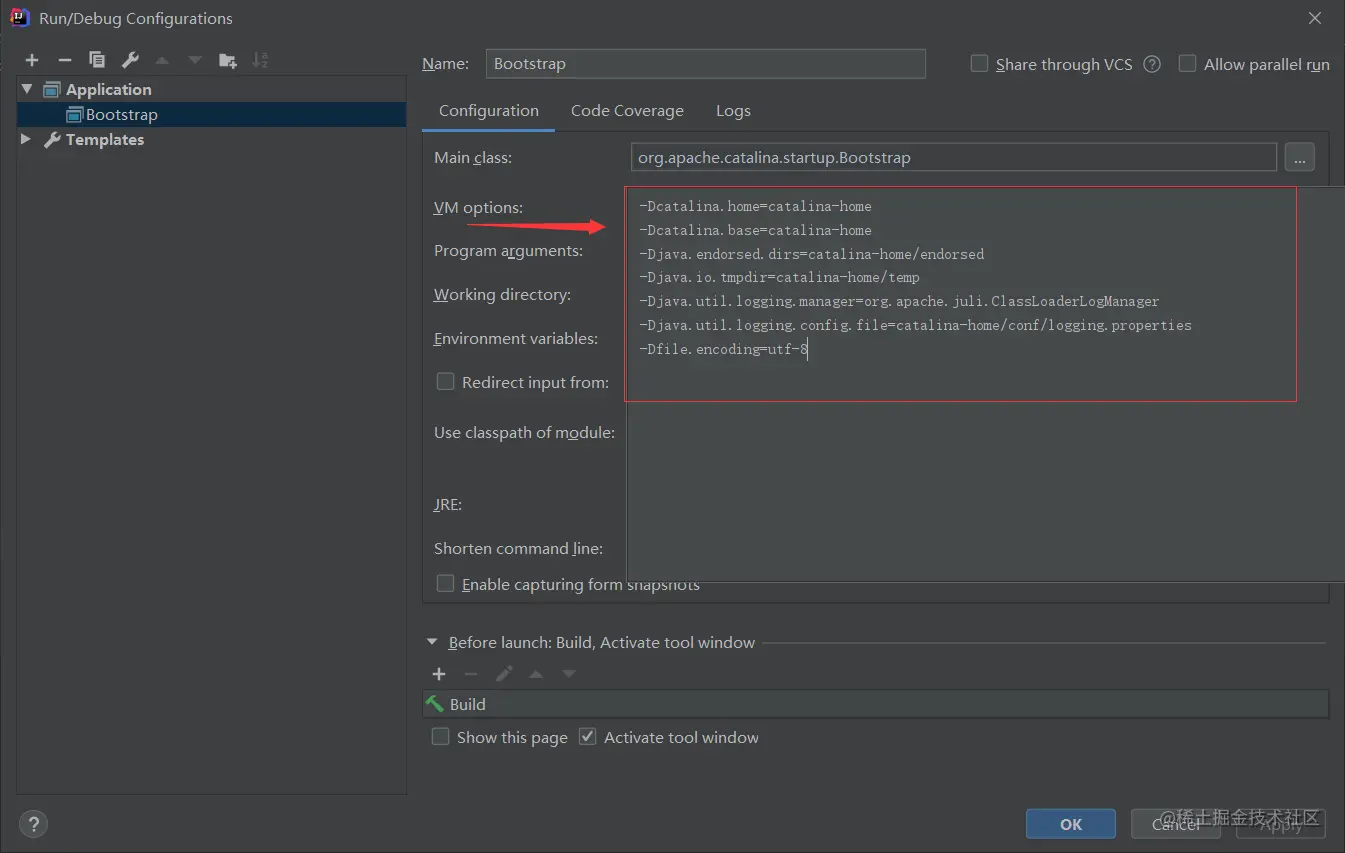This screenshot has height=853, width=1345.
Task: Move before launch task up
Action: pyautogui.click(x=536, y=674)
